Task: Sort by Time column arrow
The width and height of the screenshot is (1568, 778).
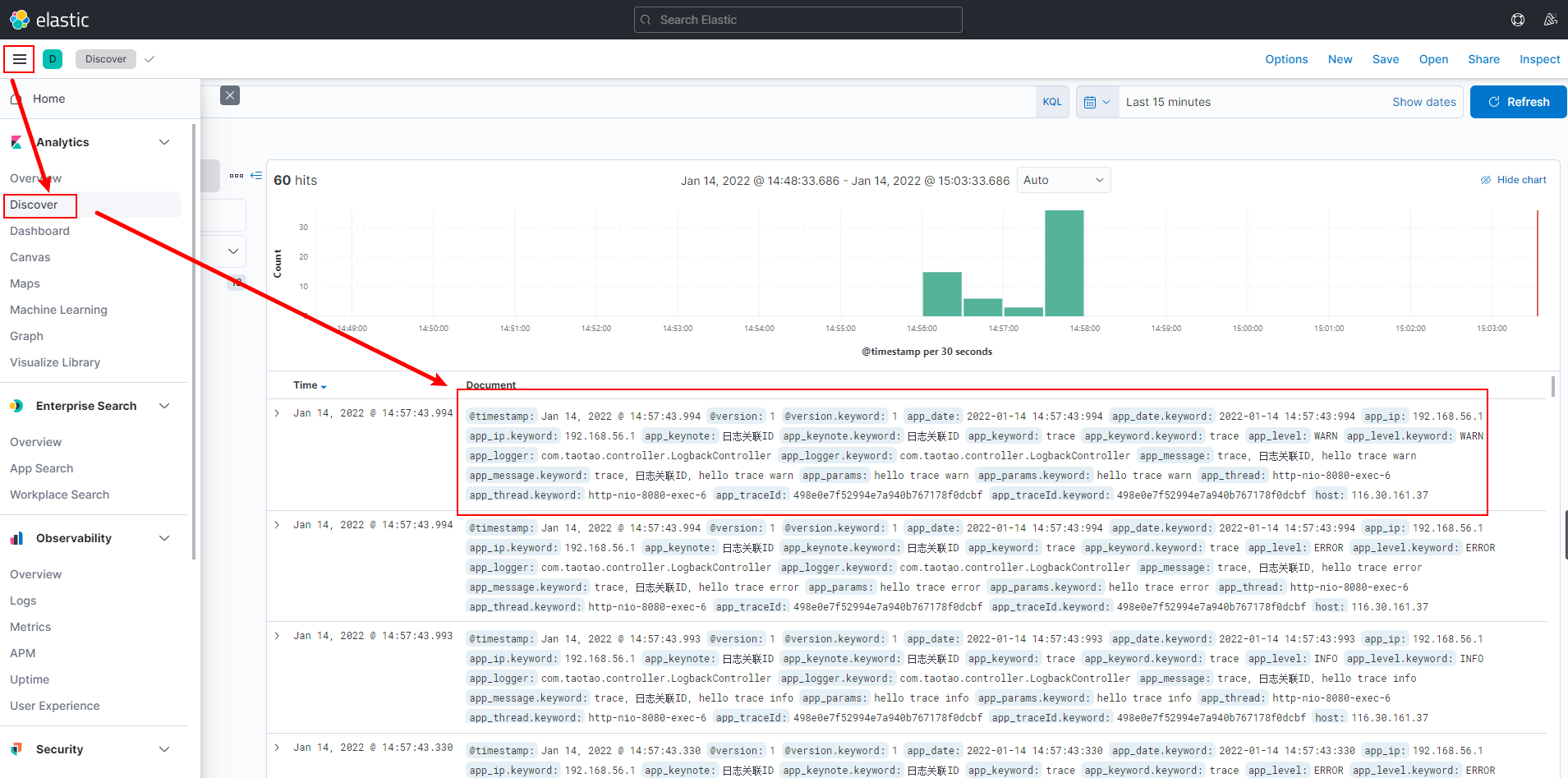Action: (x=324, y=386)
